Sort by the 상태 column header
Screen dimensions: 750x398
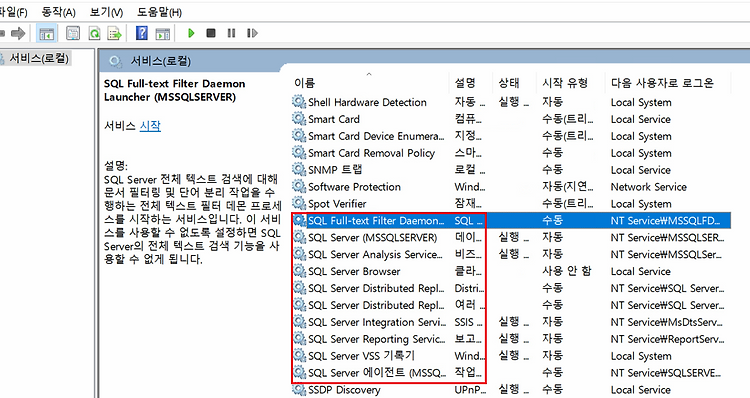[x=509, y=83]
